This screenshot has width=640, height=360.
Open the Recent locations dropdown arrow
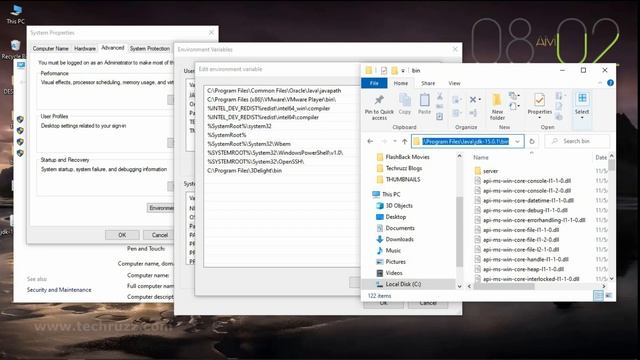click(x=395, y=141)
